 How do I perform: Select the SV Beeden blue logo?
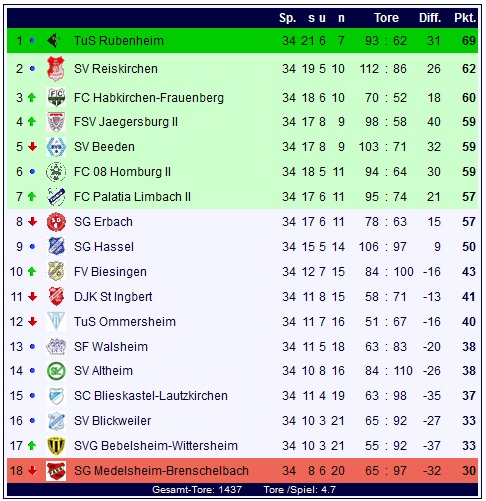click(56, 147)
